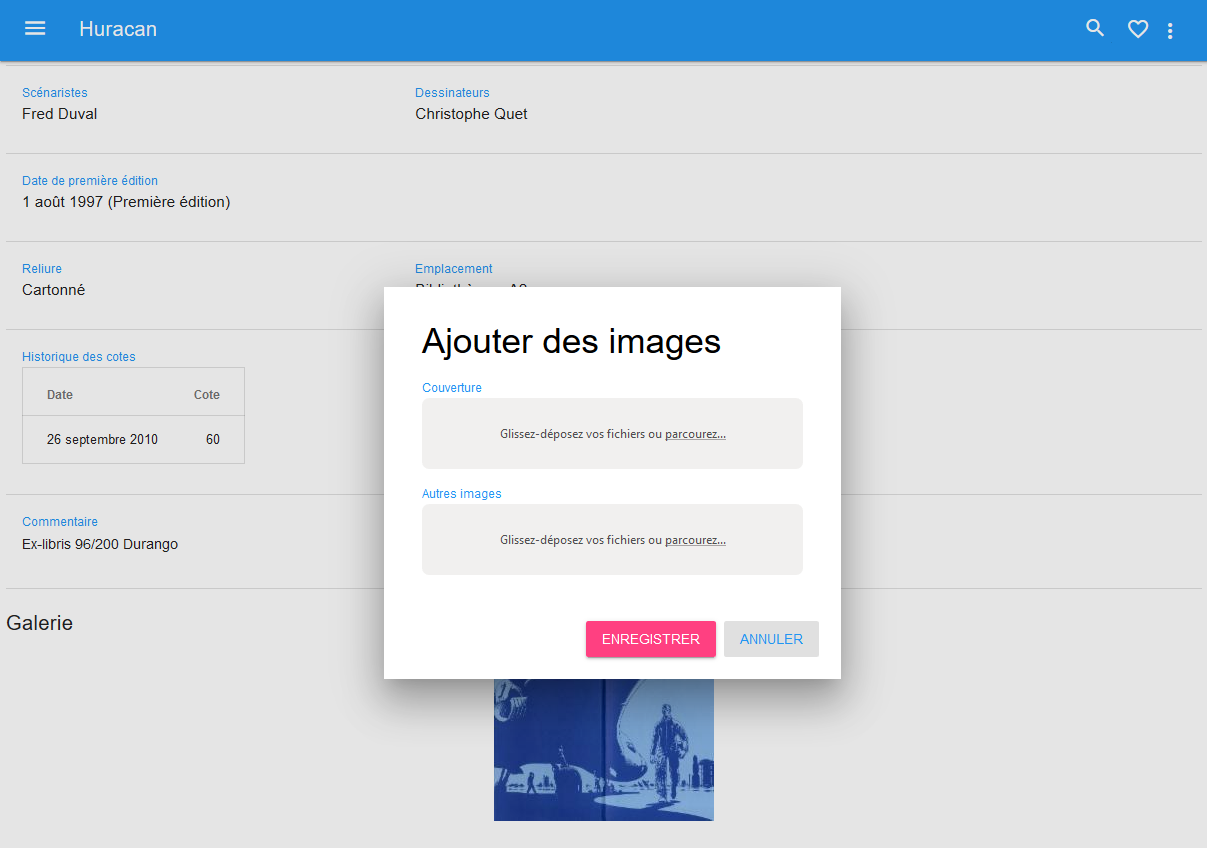Click the Ajouter des images dialog title
Viewport: 1207px width, 848px height.
point(571,341)
